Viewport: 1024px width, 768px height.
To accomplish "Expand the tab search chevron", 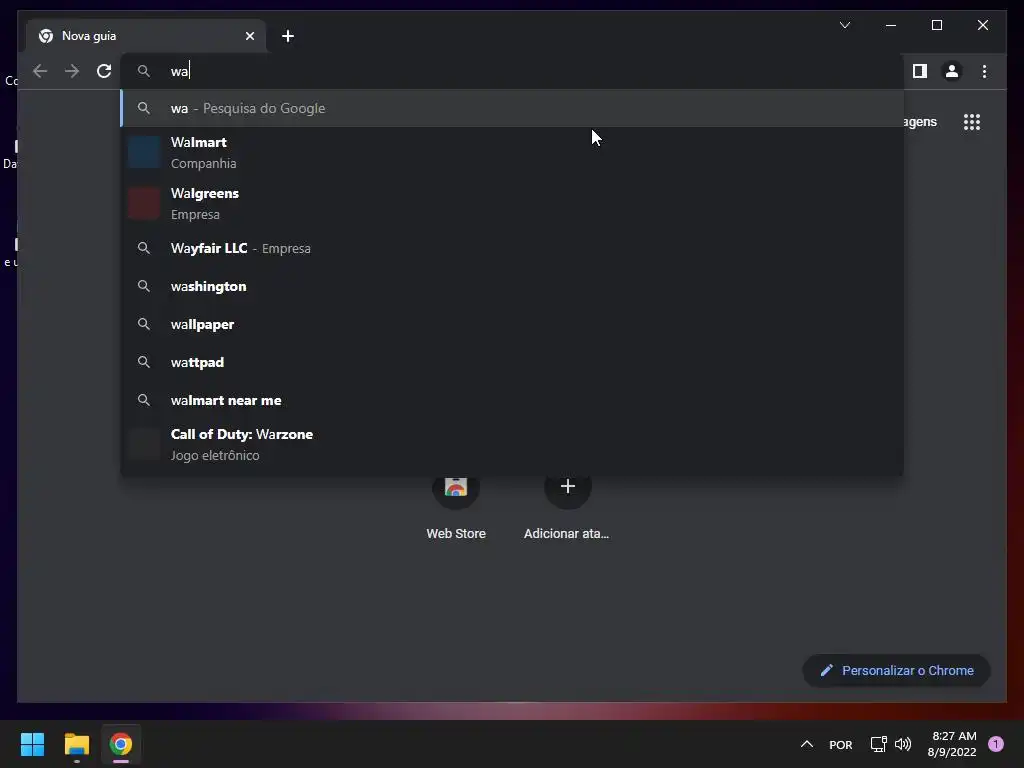I will (845, 25).
